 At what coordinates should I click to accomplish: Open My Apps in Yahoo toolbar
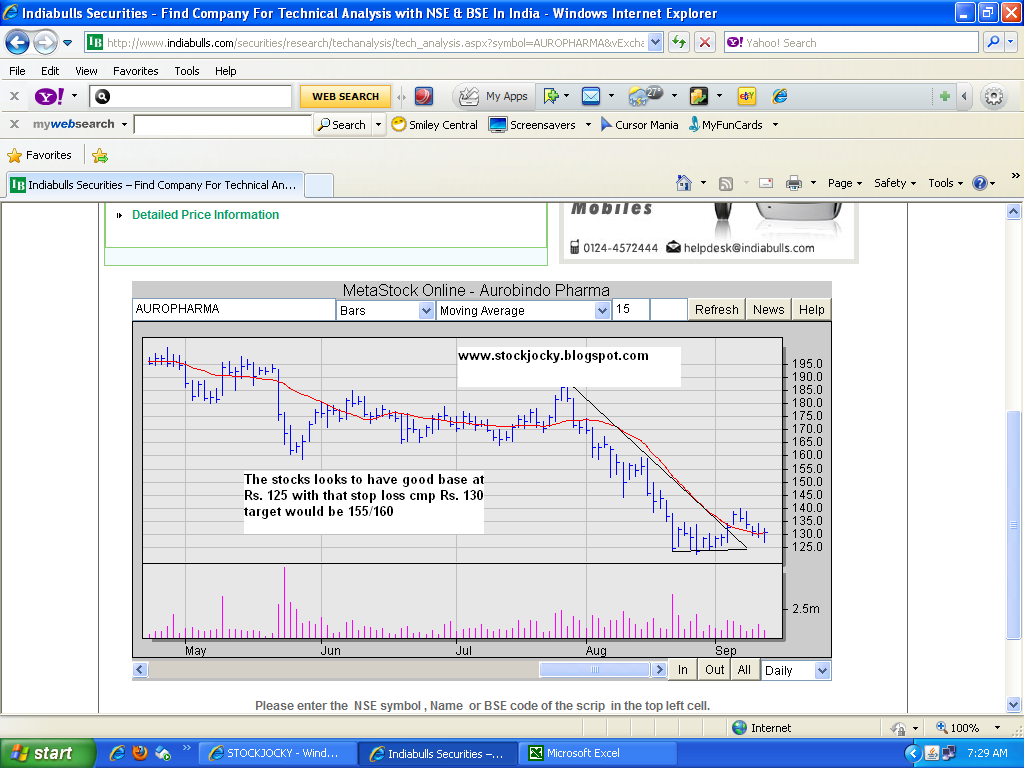(x=494, y=97)
